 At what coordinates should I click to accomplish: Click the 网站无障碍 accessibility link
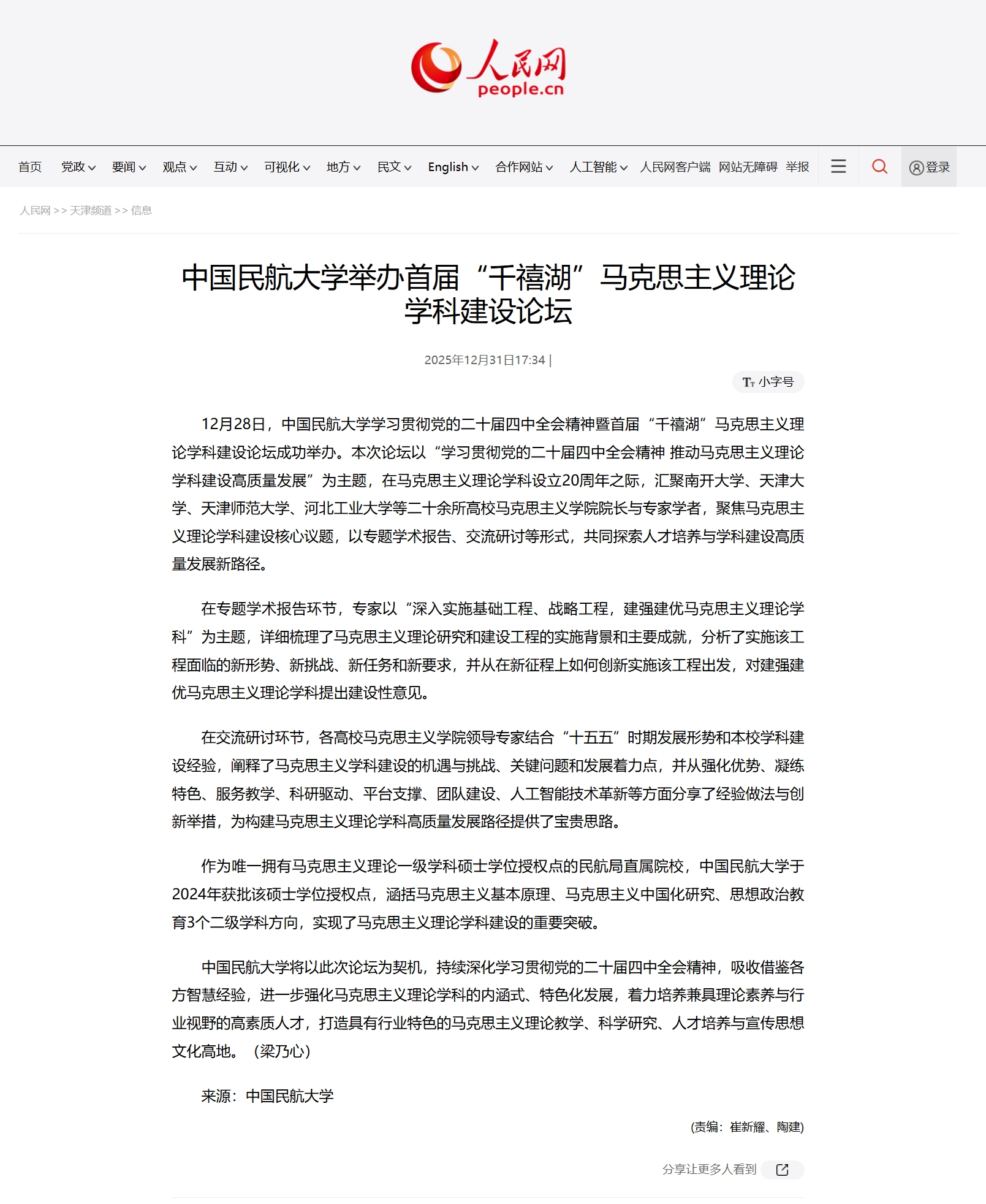click(748, 167)
